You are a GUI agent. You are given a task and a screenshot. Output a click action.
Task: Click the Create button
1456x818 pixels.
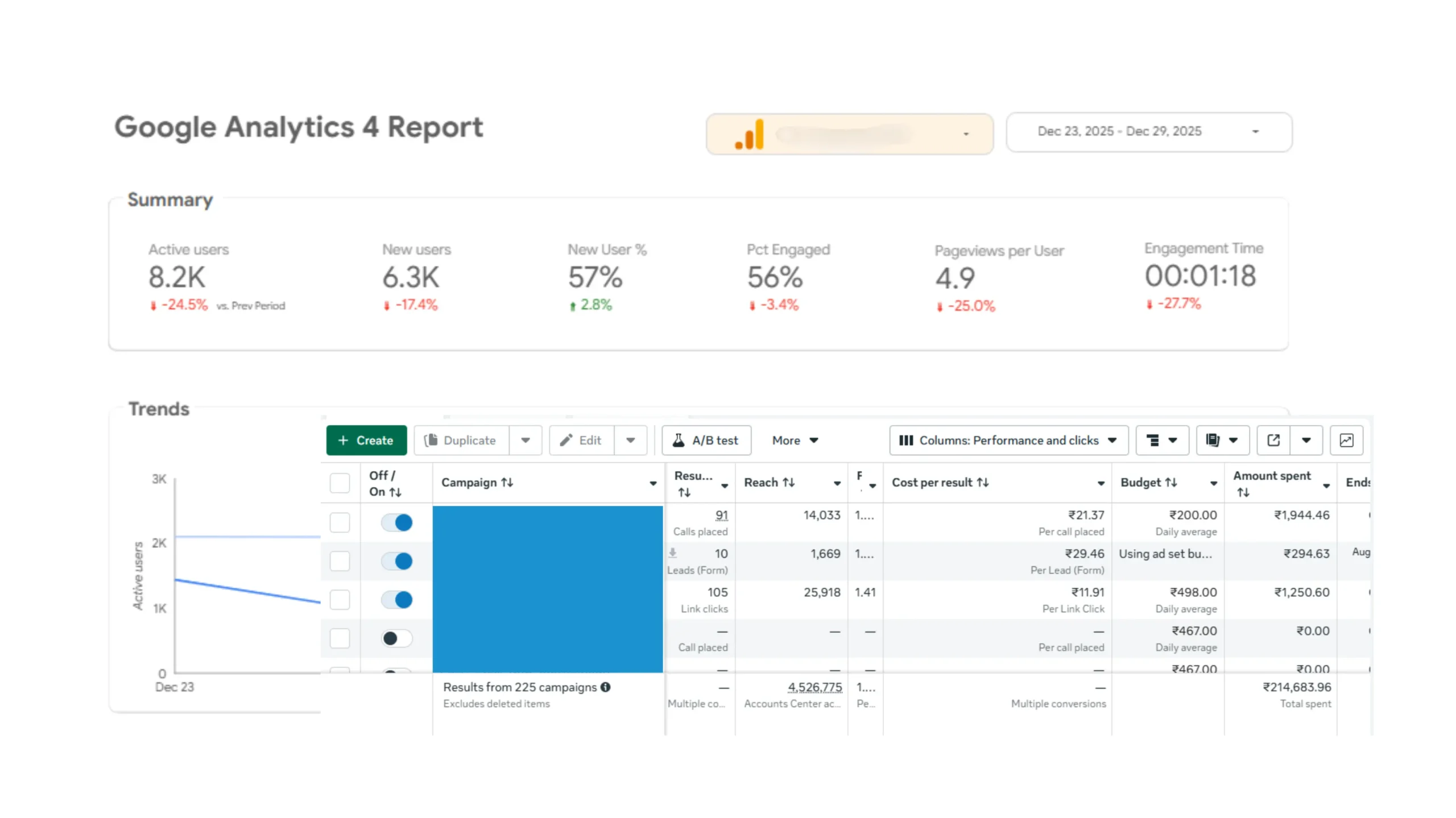click(366, 440)
